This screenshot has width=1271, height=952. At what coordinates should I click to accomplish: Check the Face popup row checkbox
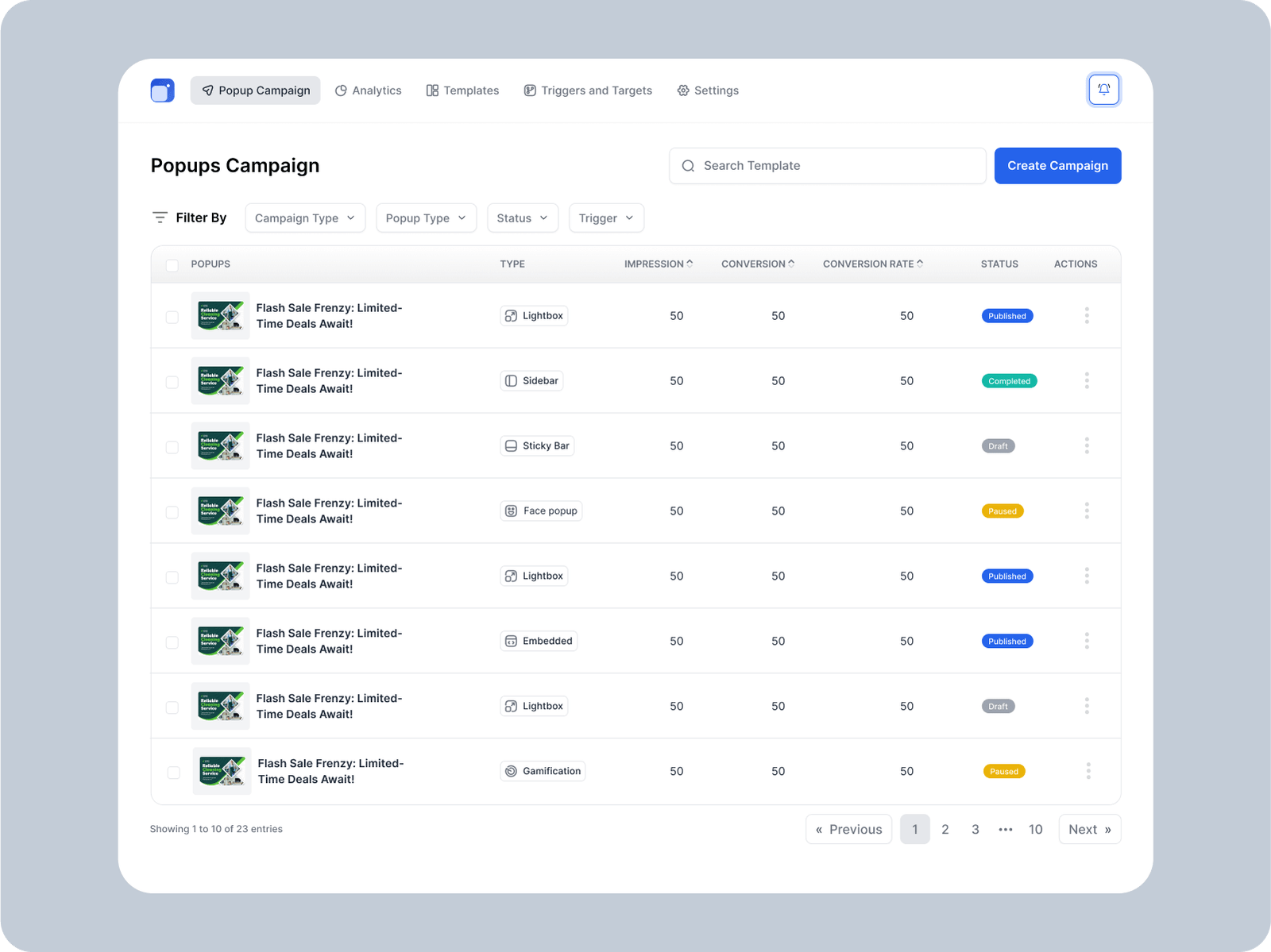point(172,512)
